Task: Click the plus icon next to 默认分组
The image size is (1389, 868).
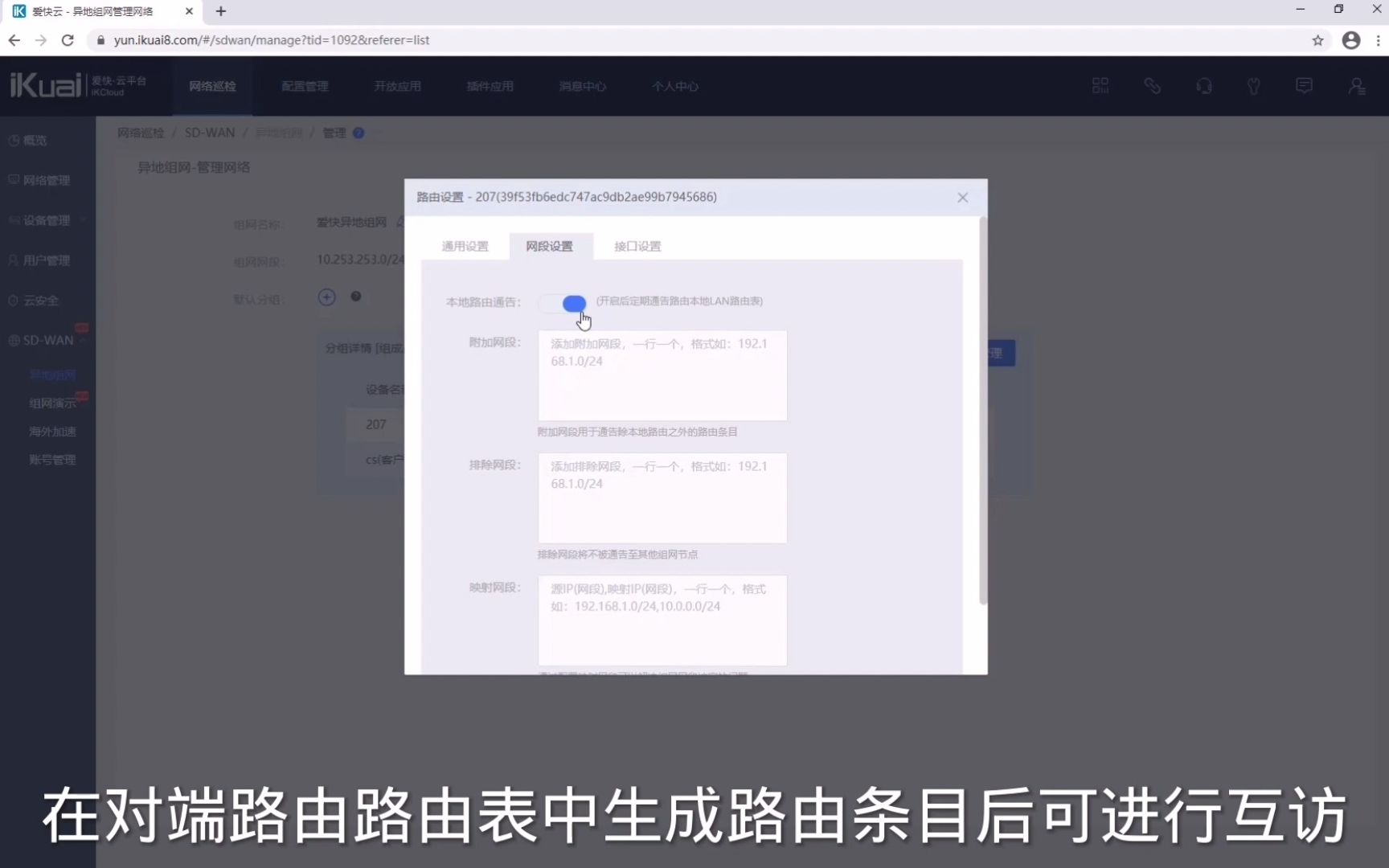Action: (x=326, y=297)
